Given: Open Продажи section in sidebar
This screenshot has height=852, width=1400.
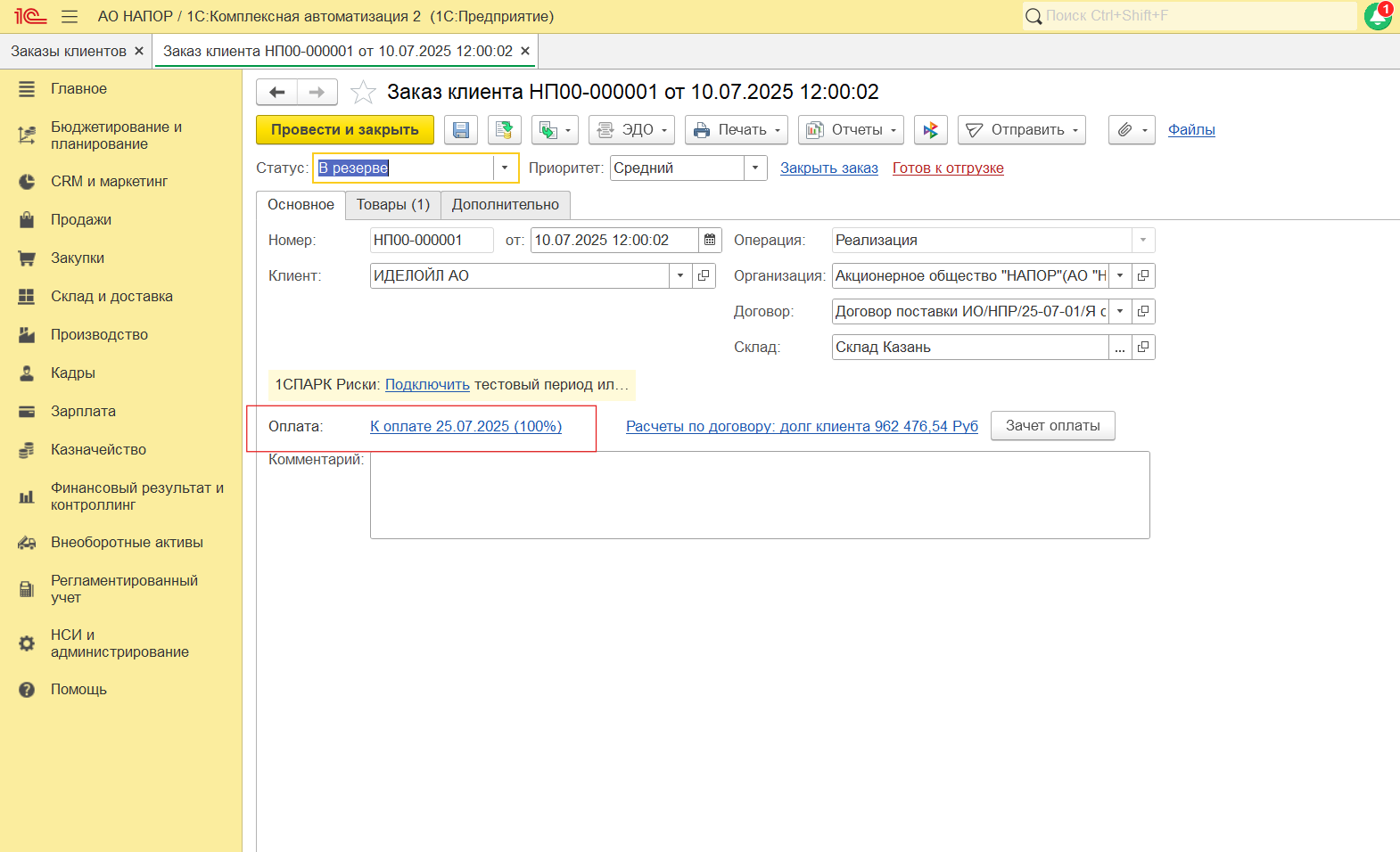Looking at the screenshot, I should [81, 220].
